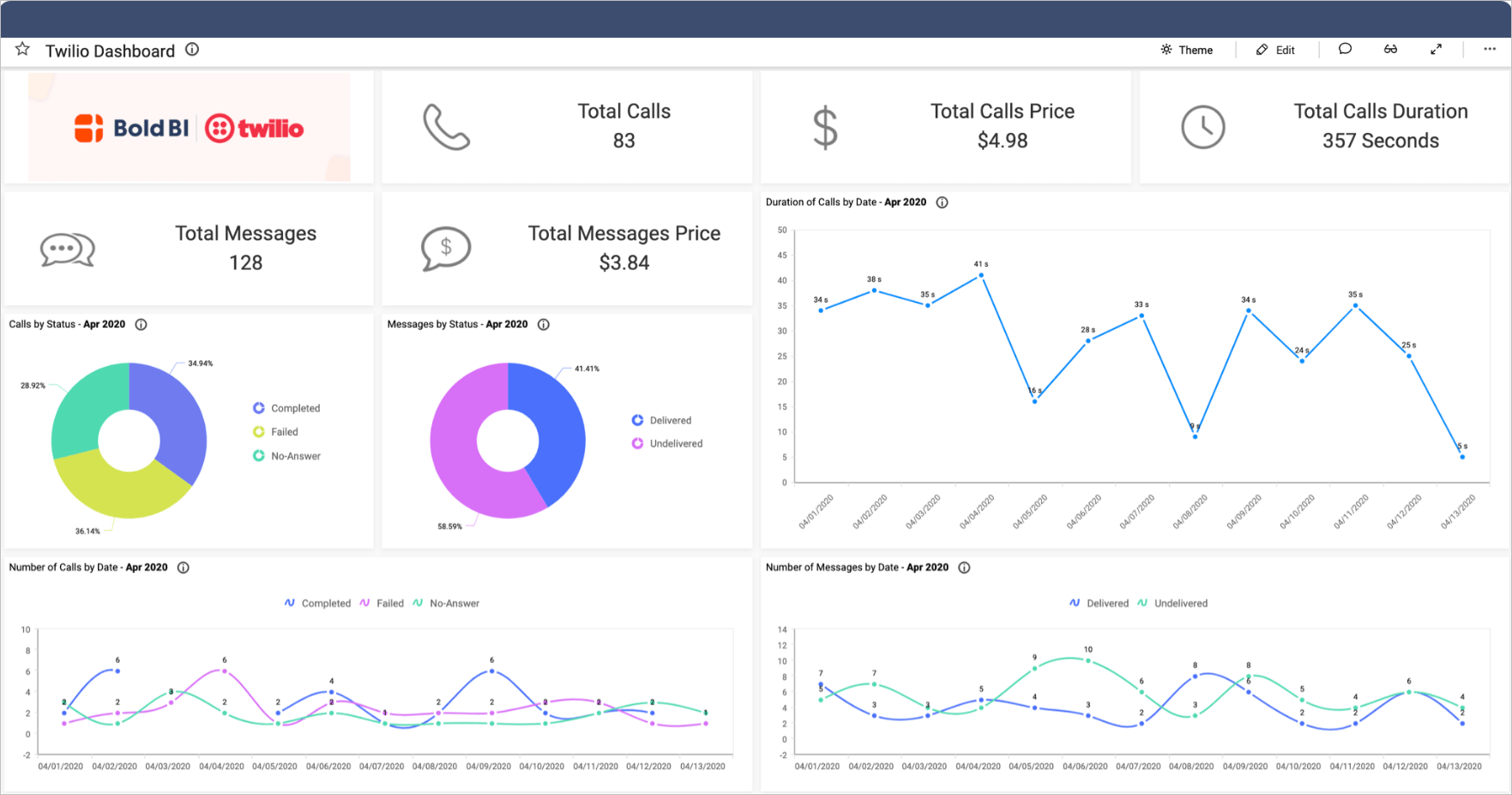
Task: Toggle Completed legend in Calls by Status pie
Action: (286, 408)
